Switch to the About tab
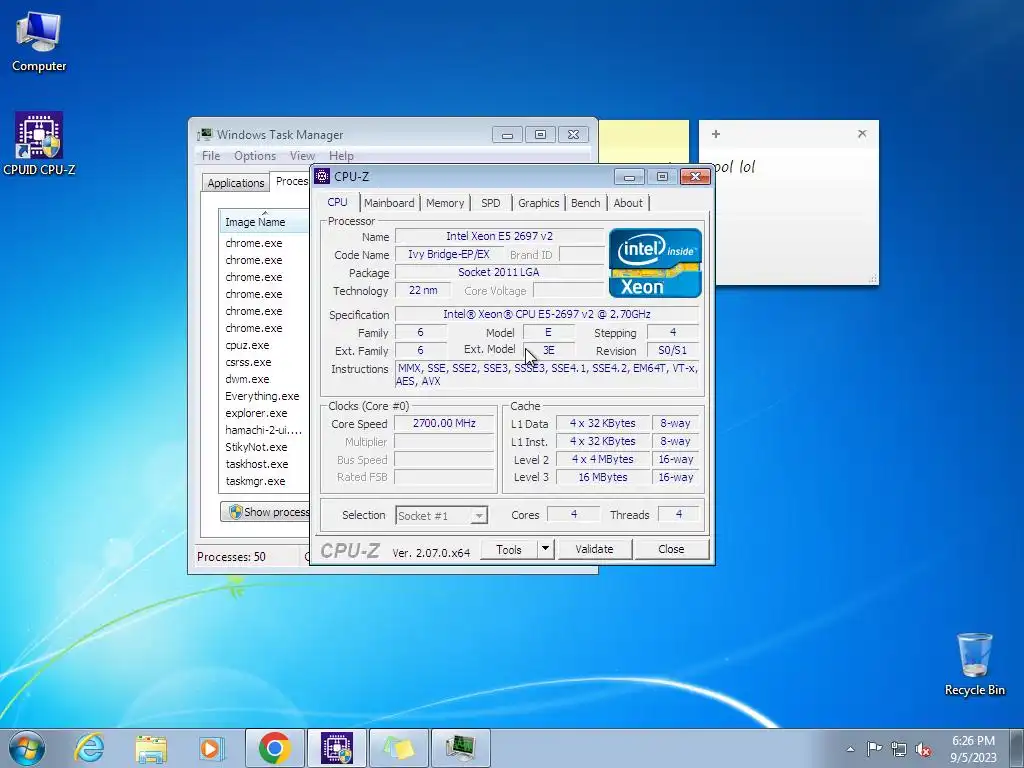This screenshot has width=1024, height=768. coord(628,202)
